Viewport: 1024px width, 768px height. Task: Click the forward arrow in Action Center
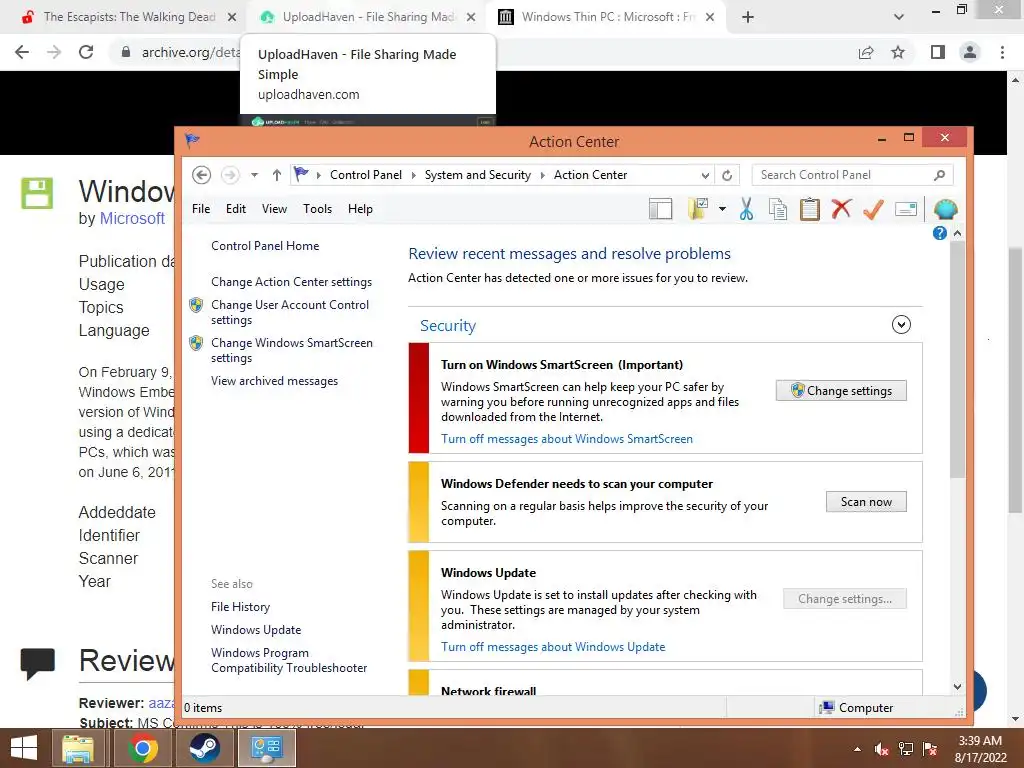pos(229,175)
